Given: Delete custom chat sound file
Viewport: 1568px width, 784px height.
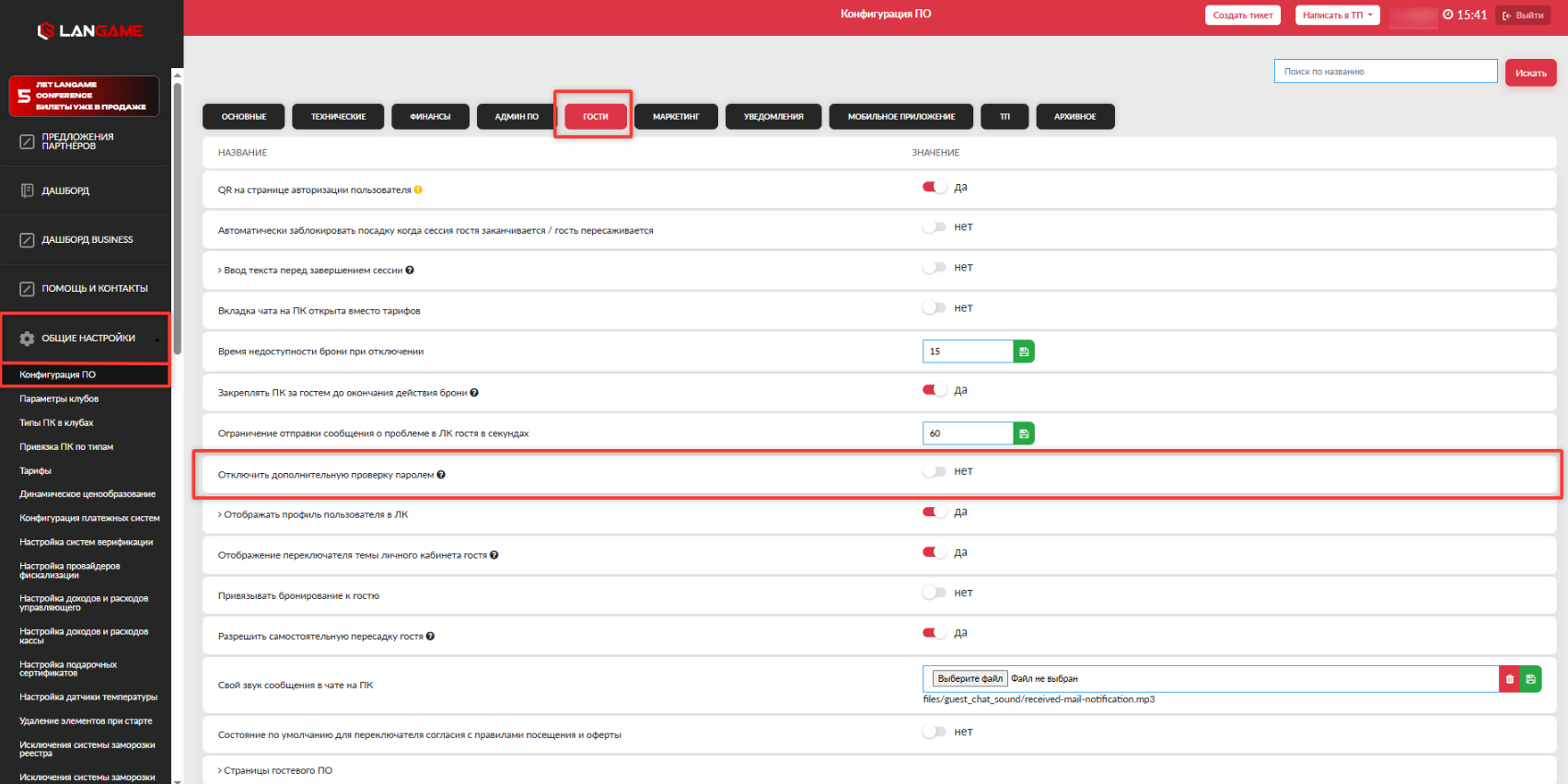Looking at the screenshot, I should point(1510,679).
